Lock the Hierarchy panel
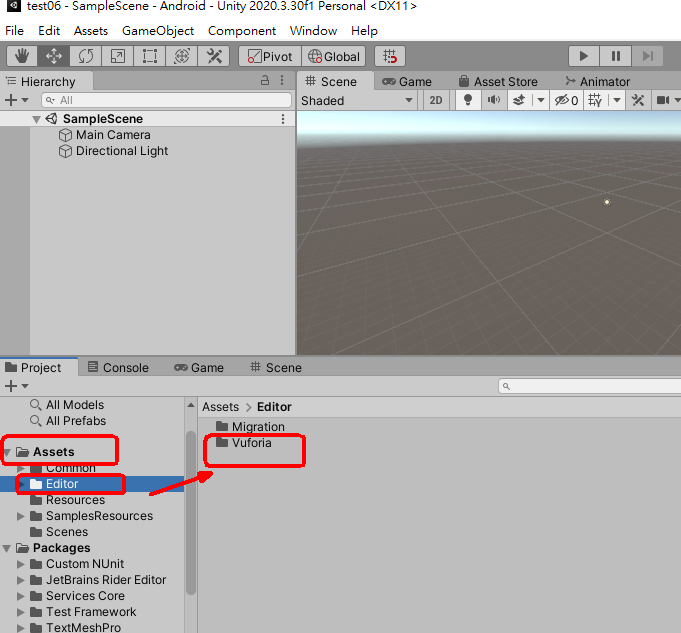 (264, 80)
